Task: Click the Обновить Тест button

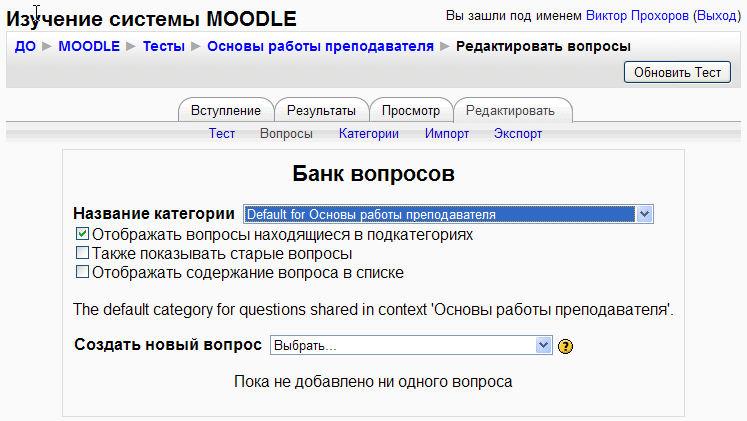Action: click(677, 72)
